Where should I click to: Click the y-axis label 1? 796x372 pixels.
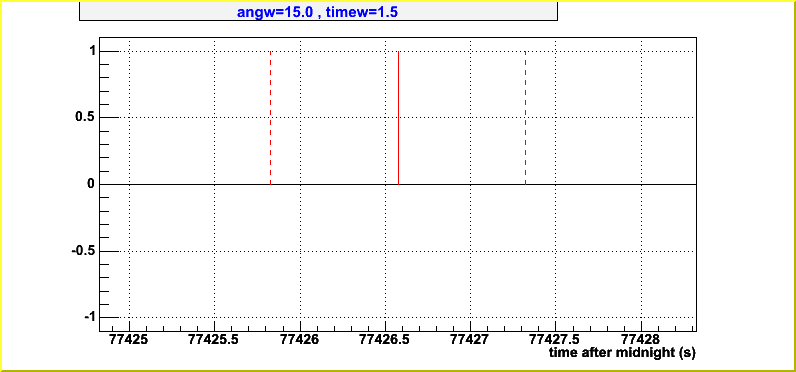[91, 51]
